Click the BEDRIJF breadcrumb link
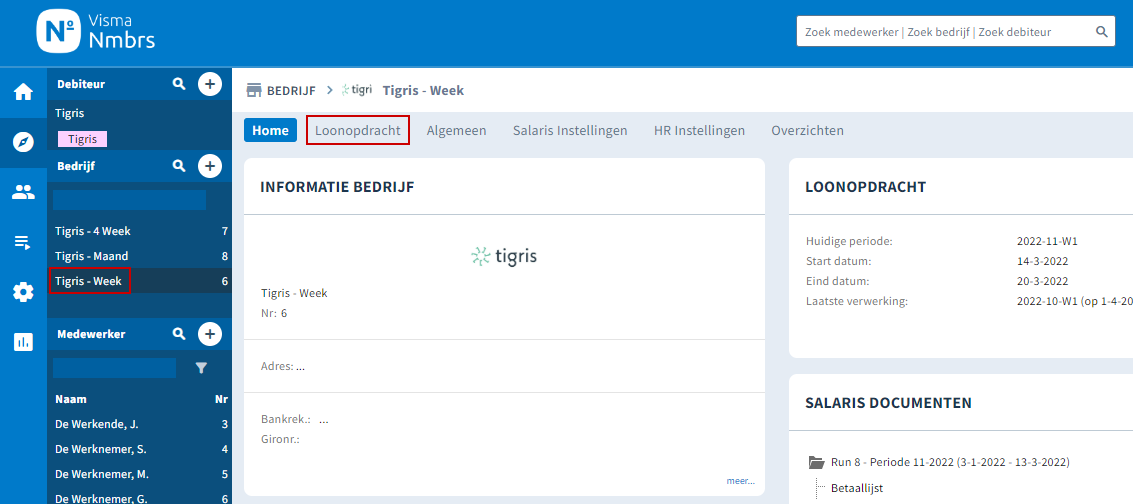The width and height of the screenshot is (1133, 504). click(291, 90)
